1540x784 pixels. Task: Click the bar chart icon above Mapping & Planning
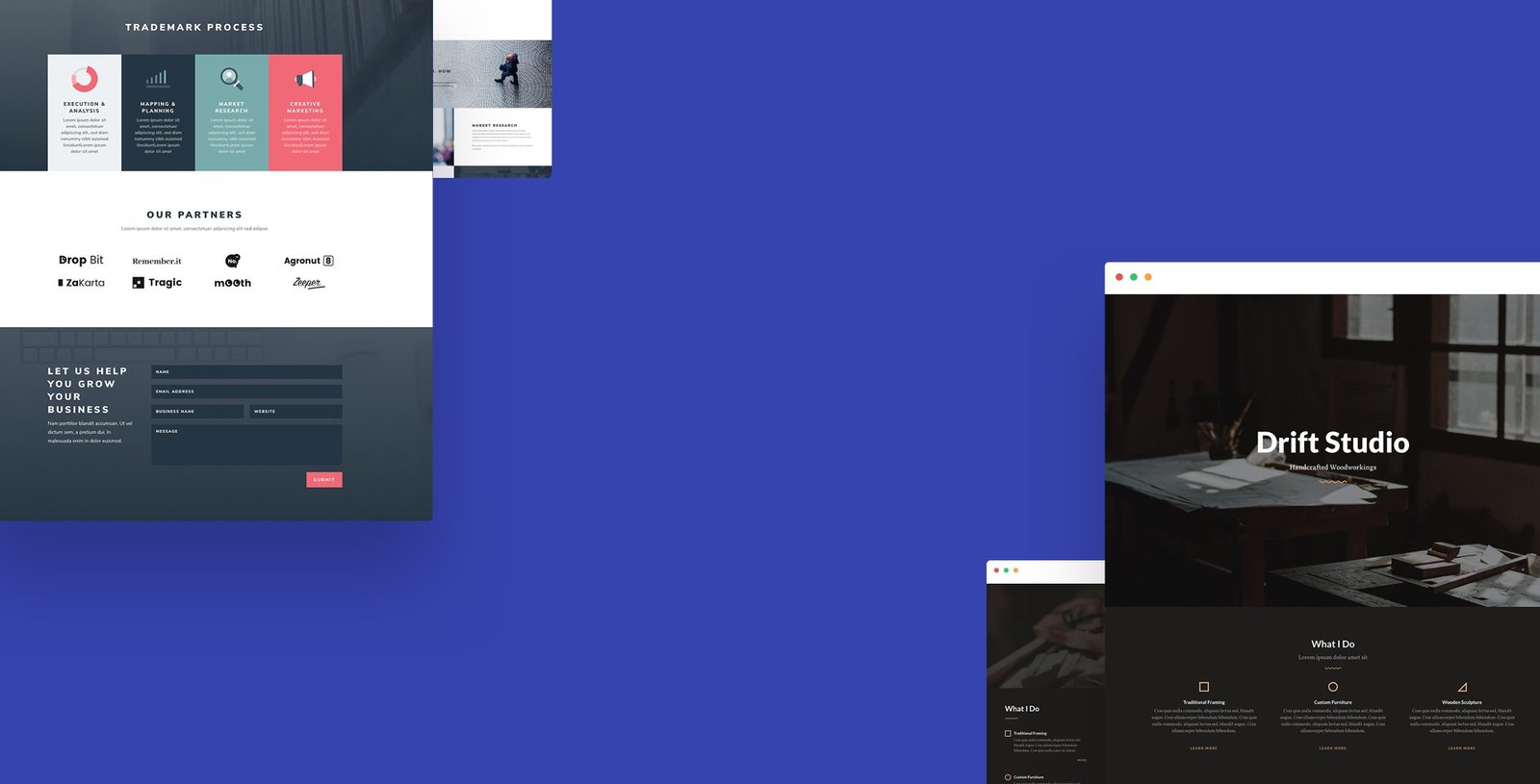[x=157, y=78]
